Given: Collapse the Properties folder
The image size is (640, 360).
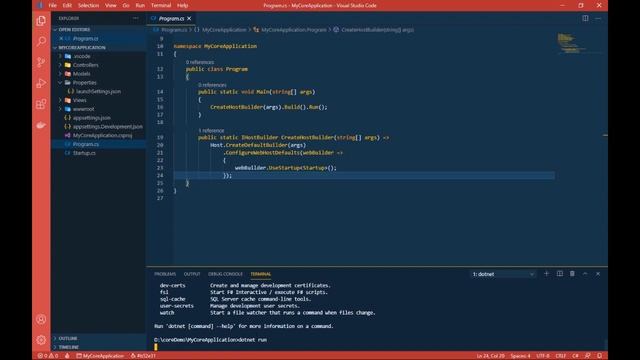Looking at the screenshot, I should coord(98,82).
